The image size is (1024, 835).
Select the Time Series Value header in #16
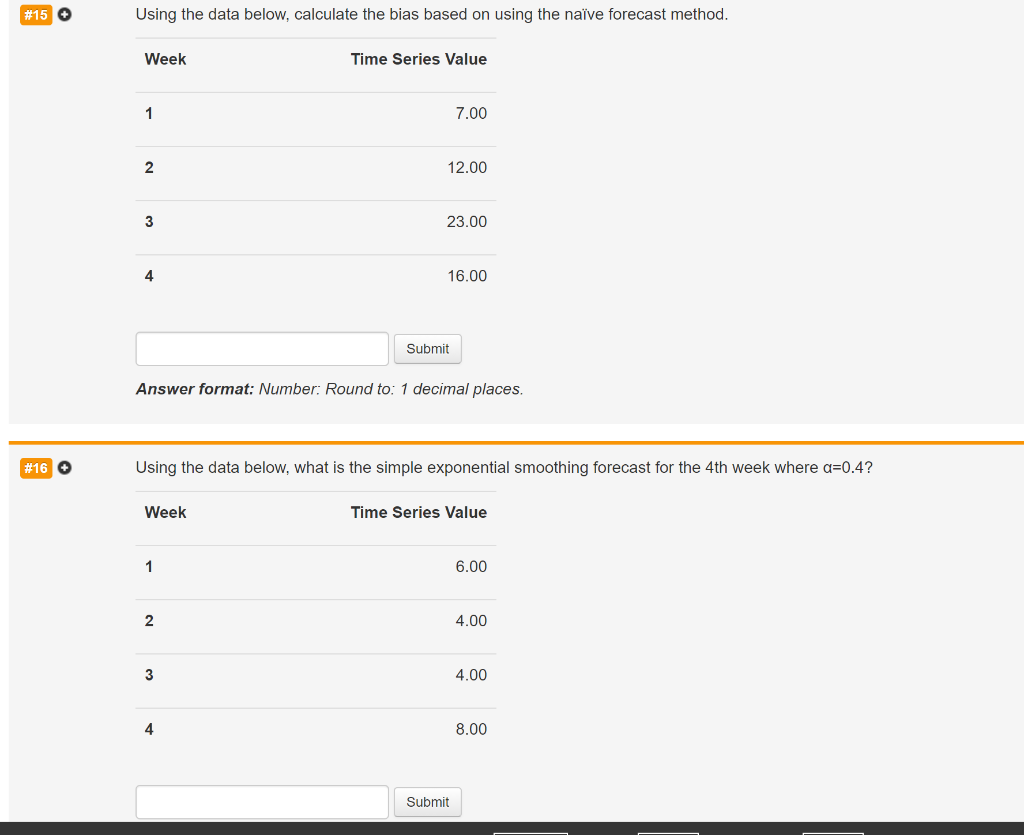419,512
